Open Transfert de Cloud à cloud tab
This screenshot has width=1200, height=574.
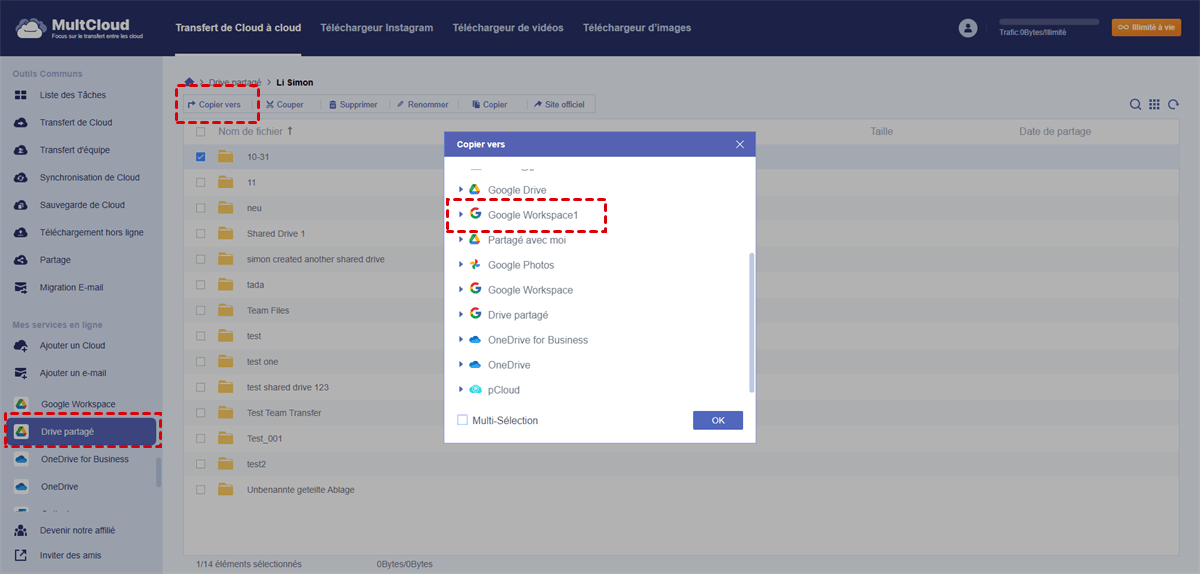(x=238, y=28)
